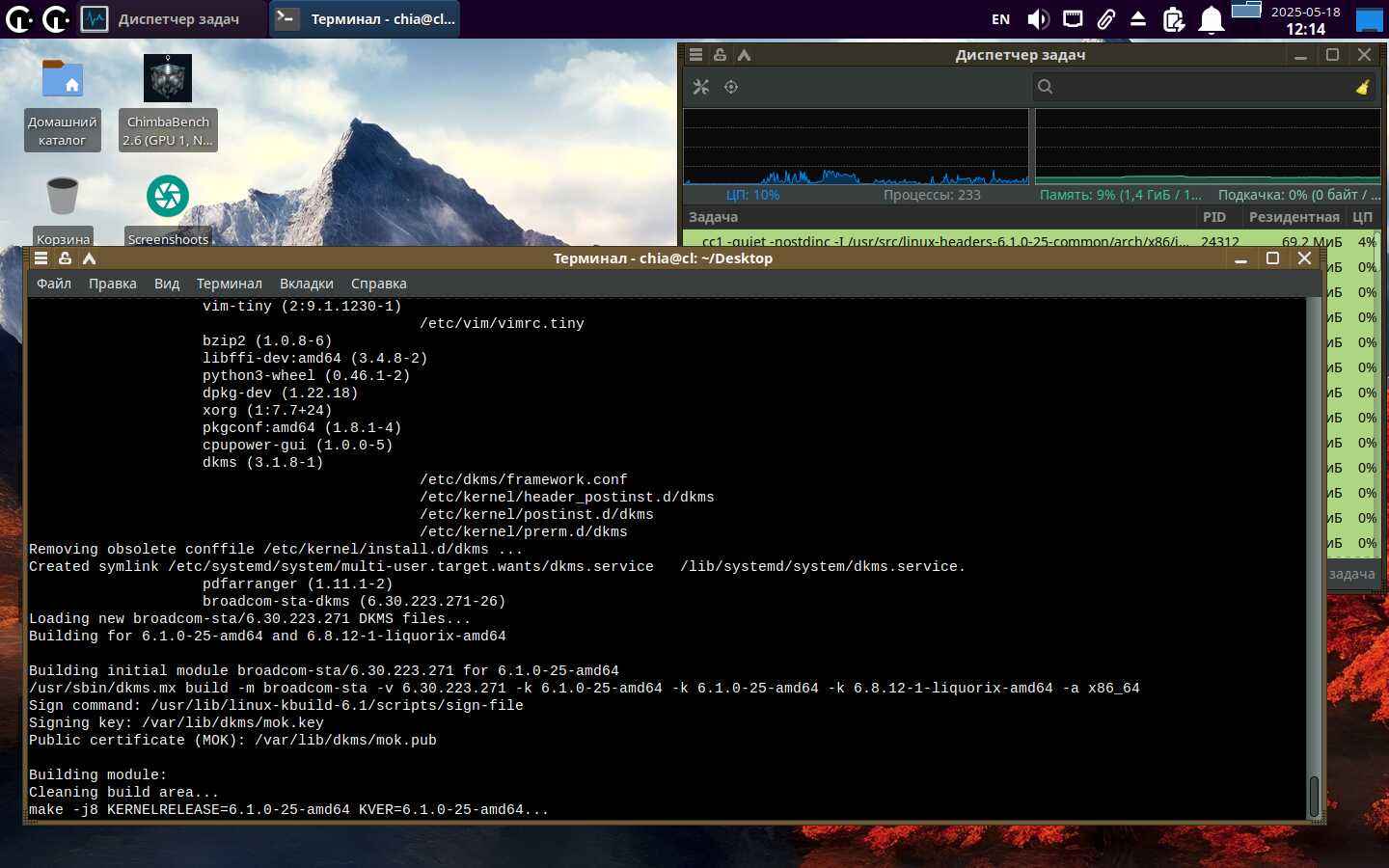Open the window menu icon of the Терминал window
Image resolution: width=1389 pixels, height=868 pixels.
click(41, 258)
